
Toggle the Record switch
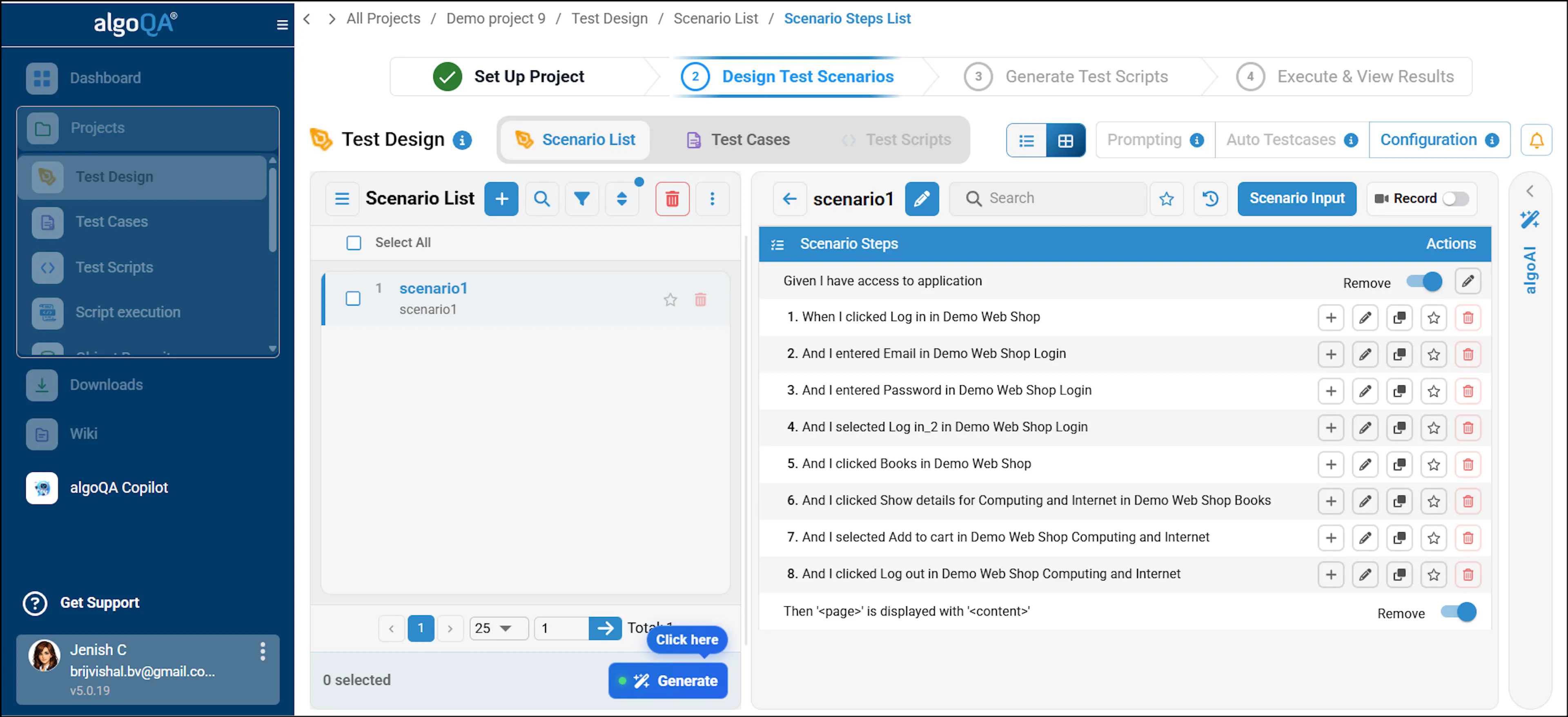pyautogui.click(x=1455, y=199)
